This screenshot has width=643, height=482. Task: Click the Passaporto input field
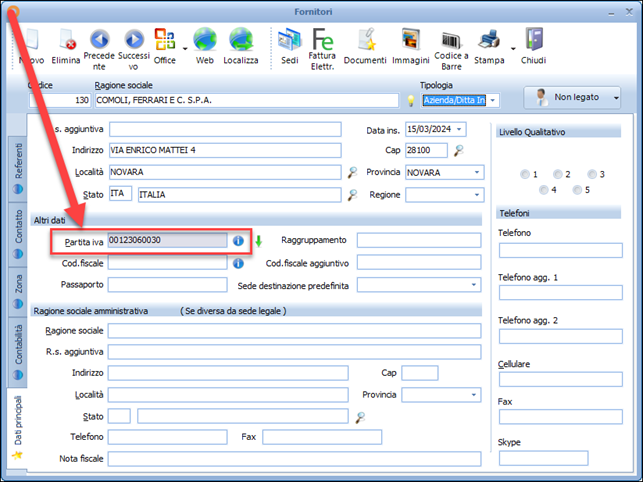coord(167,285)
